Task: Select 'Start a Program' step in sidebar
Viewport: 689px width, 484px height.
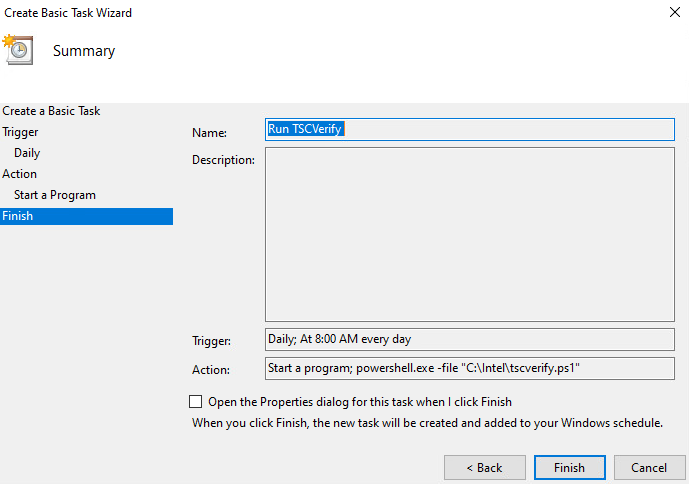Action: click(55, 195)
